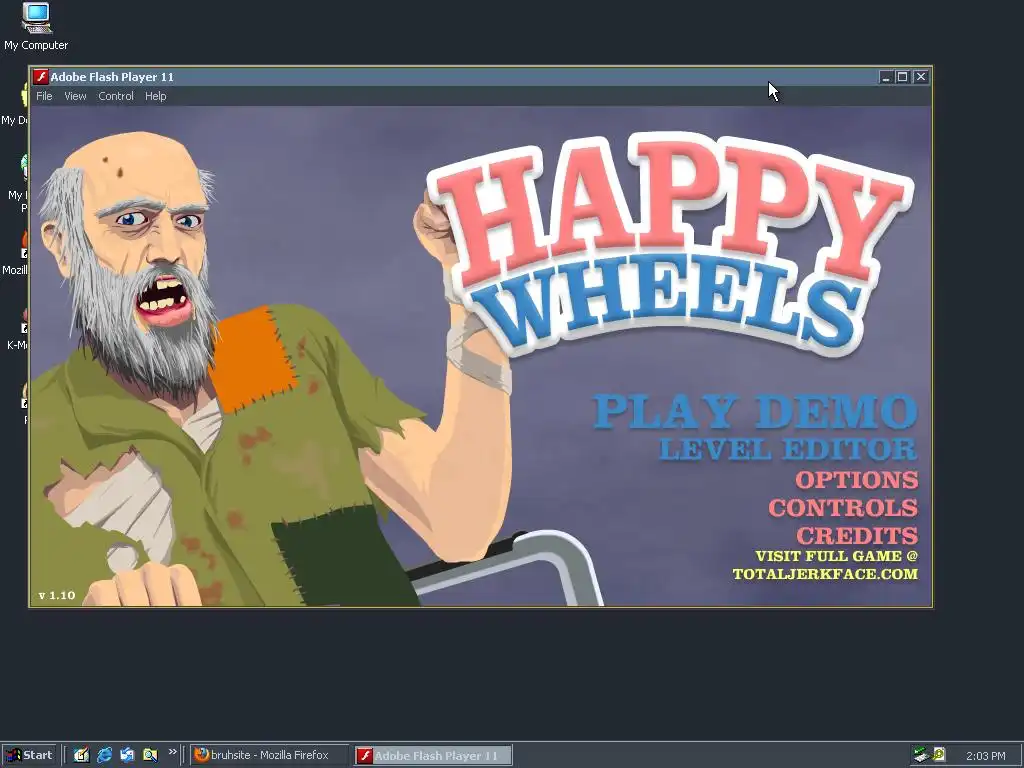Start the game with PLAY DEMO

click(755, 411)
